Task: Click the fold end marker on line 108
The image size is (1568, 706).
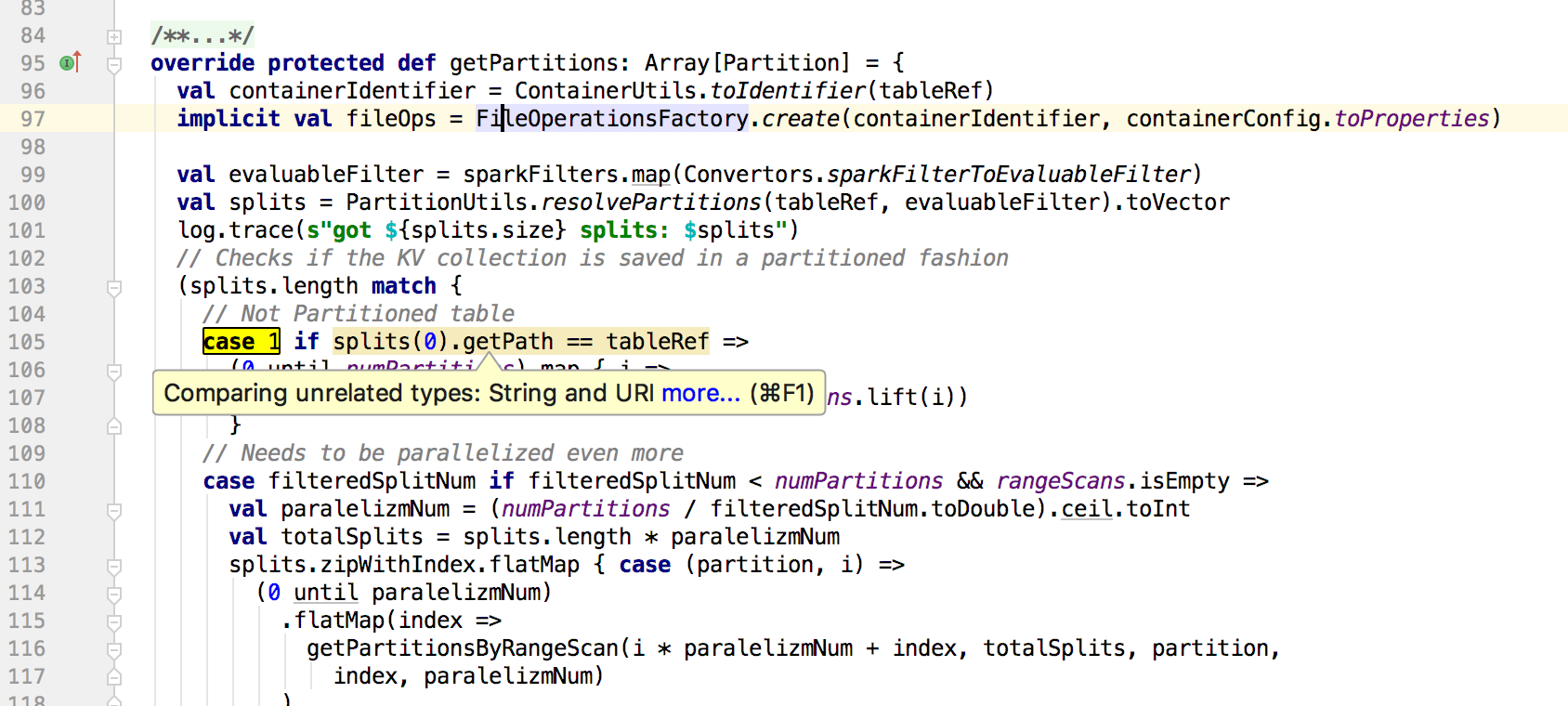Action: [114, 425]
